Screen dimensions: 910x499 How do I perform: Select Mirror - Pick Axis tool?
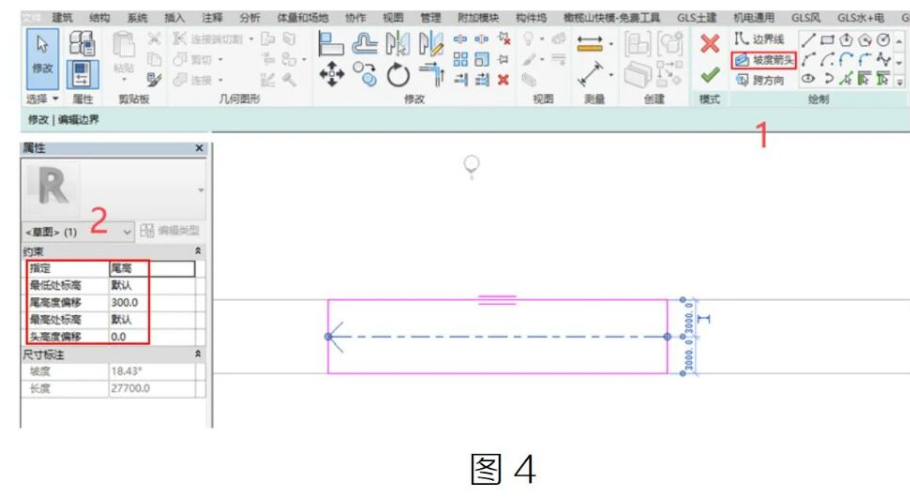[x=398, y=45]
